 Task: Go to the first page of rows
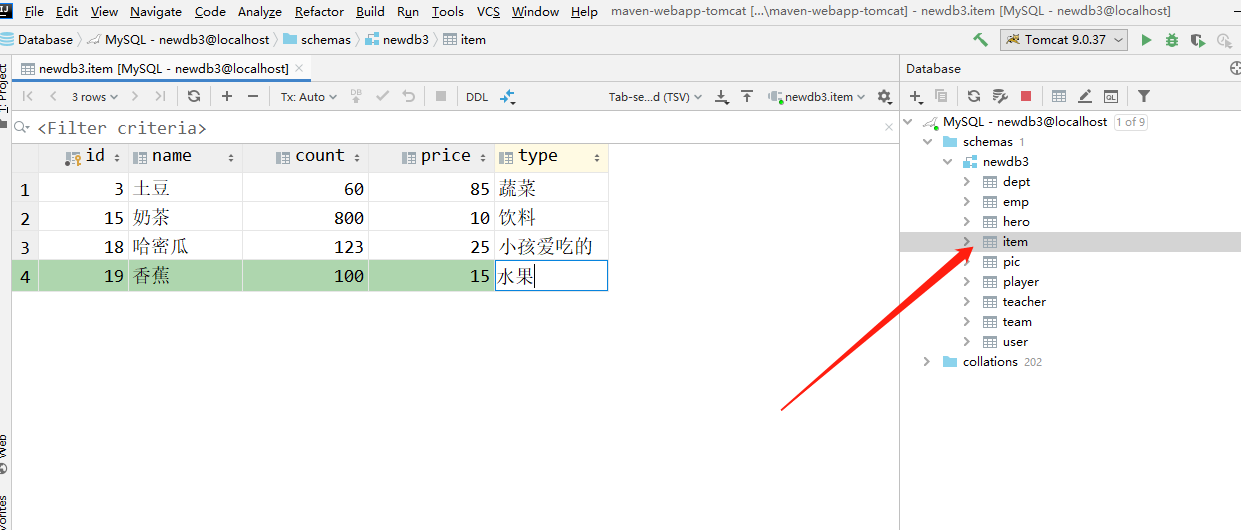point(28,97)
